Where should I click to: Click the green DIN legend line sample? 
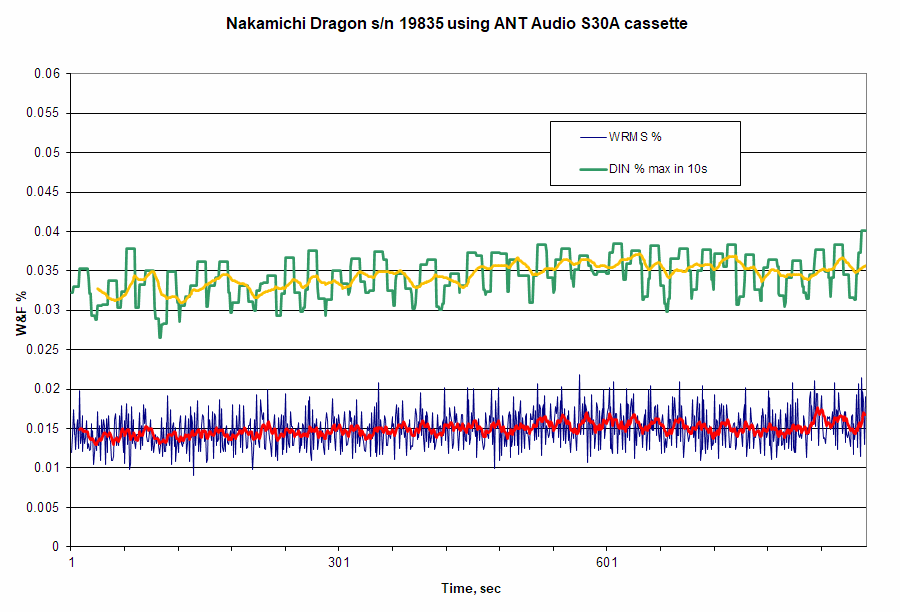click(593, 169)
